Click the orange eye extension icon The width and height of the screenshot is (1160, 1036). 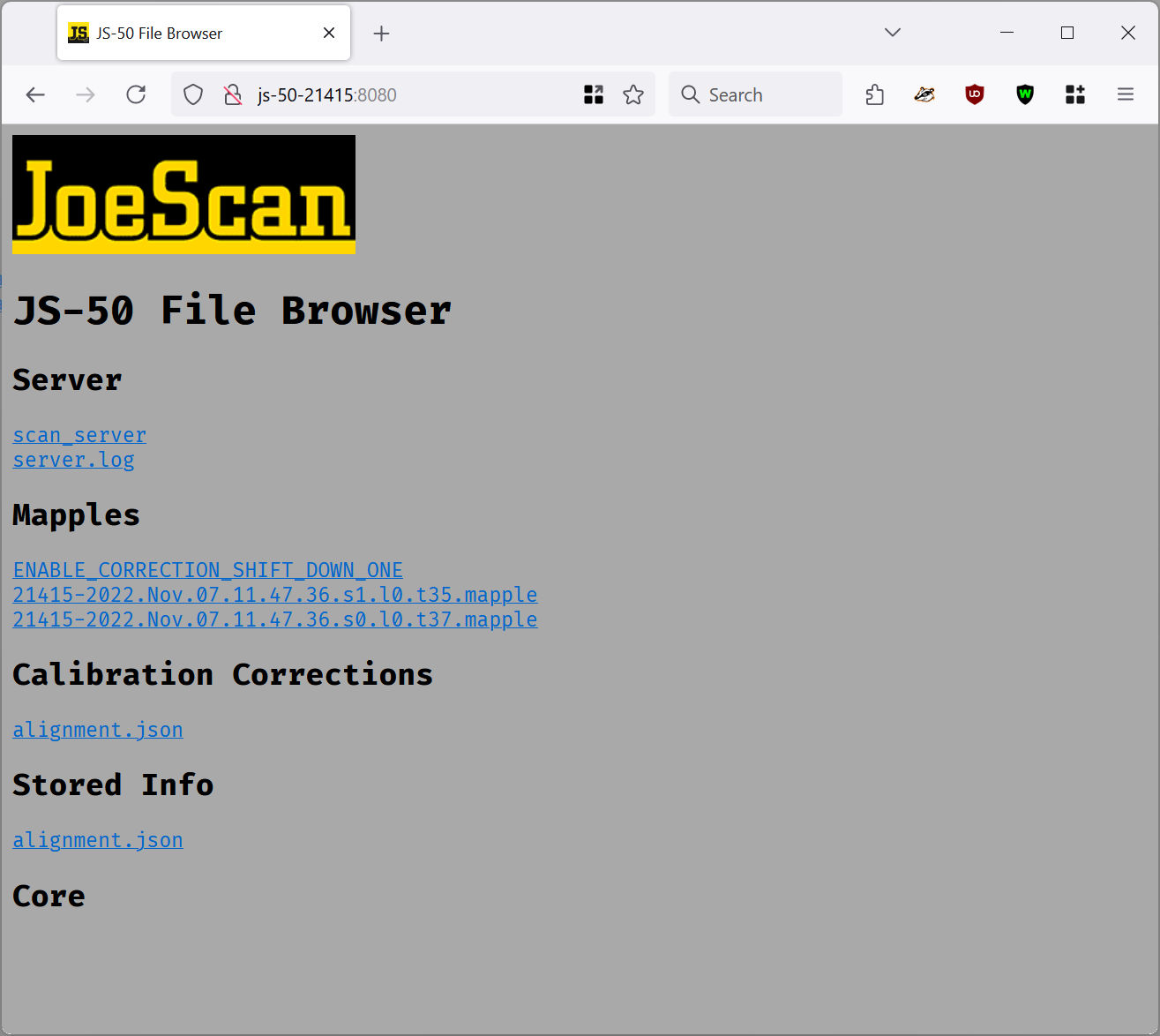point(924,94)
